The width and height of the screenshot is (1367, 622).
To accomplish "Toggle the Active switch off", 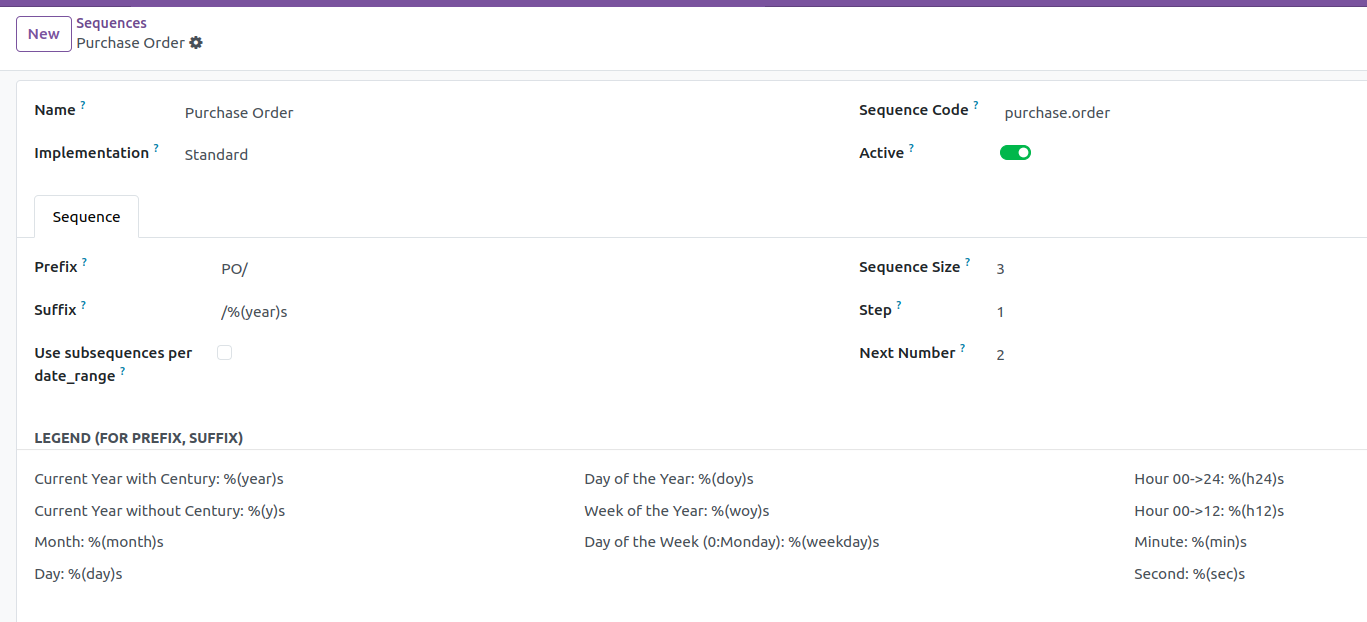I will [x=1015, y=153].
